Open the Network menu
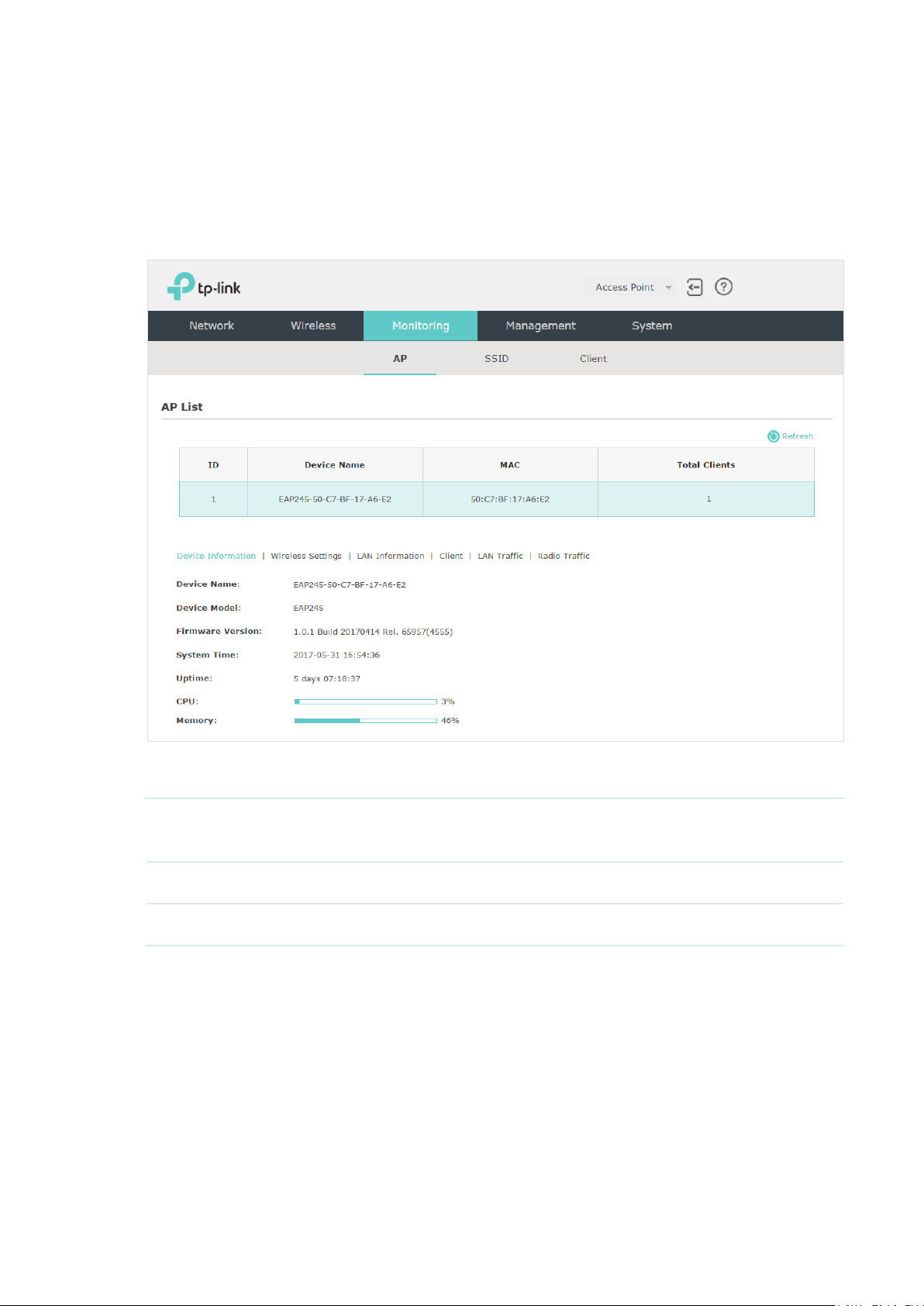The image size is (924, 1306). [212, 326]
